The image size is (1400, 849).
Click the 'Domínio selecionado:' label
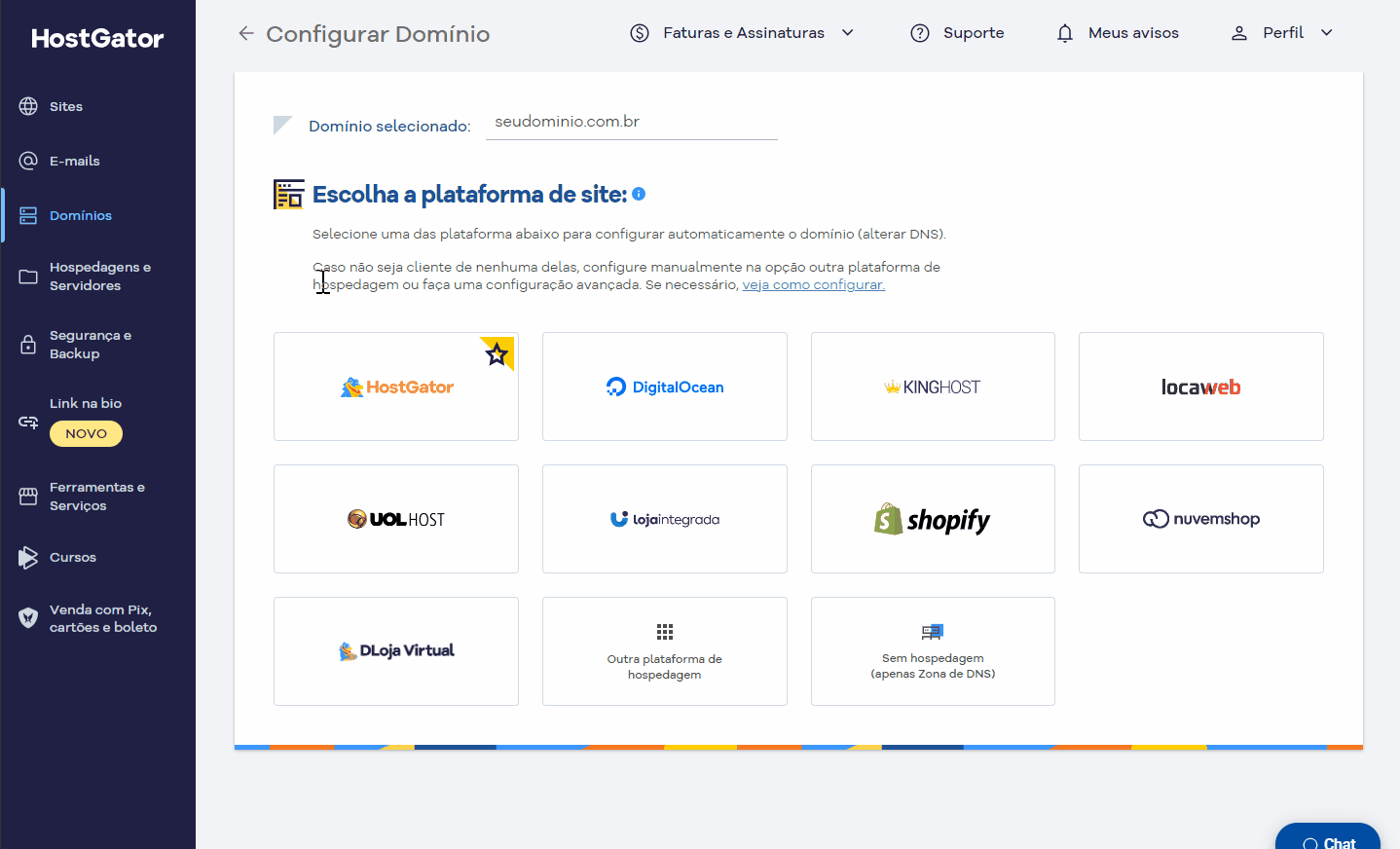(x=389, y=127)
